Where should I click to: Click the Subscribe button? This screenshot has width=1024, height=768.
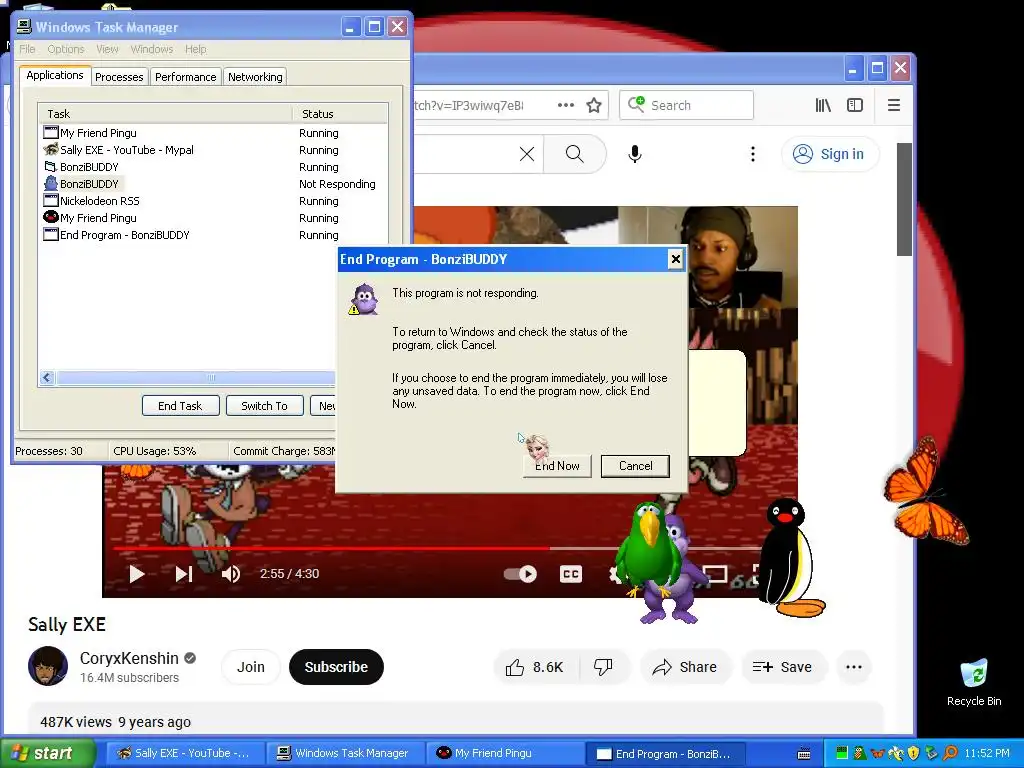(x=336, y=667)
